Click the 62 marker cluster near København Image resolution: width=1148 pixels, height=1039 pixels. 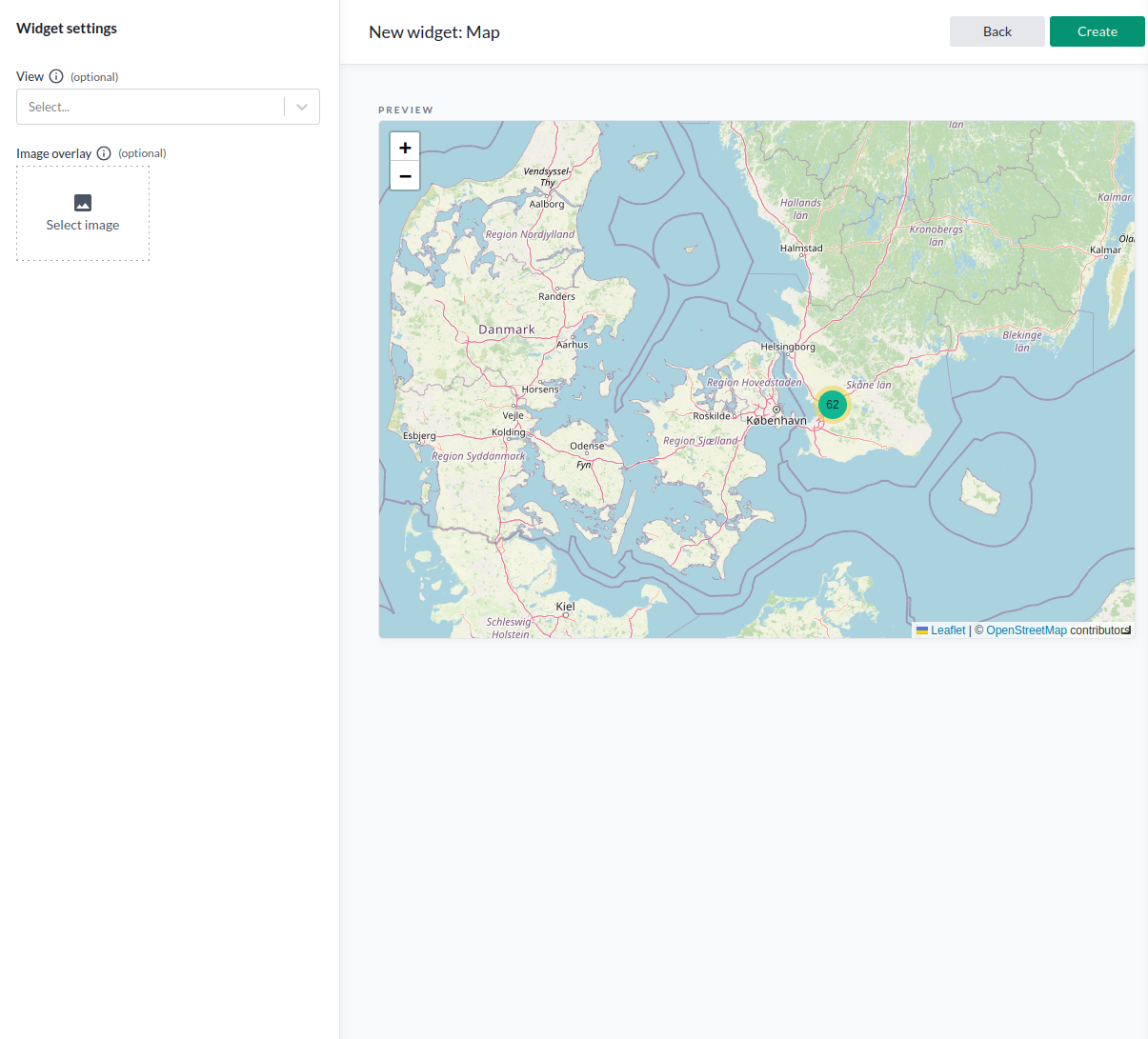point(832,404)
